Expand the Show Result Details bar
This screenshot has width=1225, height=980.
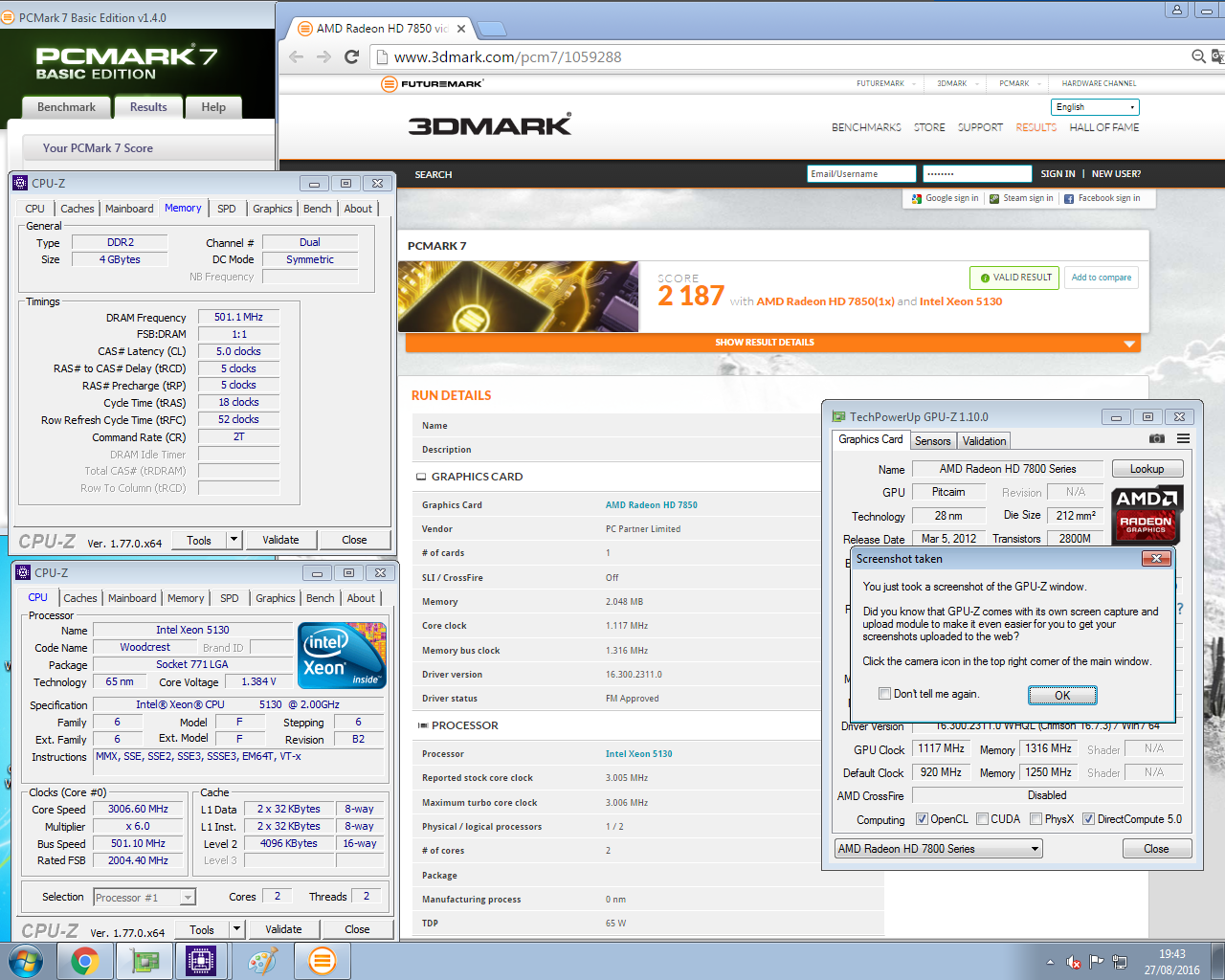pos(772,343)
